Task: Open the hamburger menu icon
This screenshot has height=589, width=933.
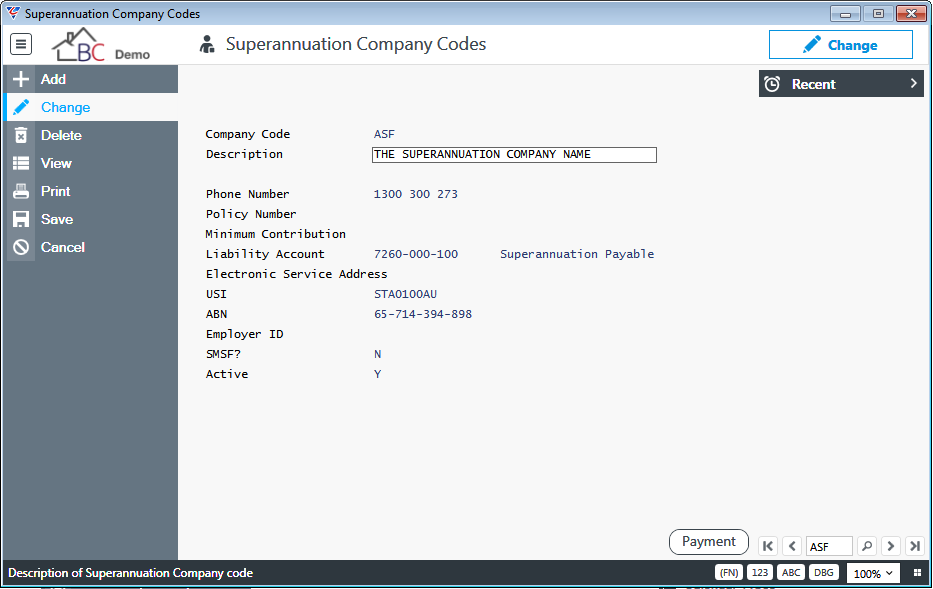Action: (21, 44)
